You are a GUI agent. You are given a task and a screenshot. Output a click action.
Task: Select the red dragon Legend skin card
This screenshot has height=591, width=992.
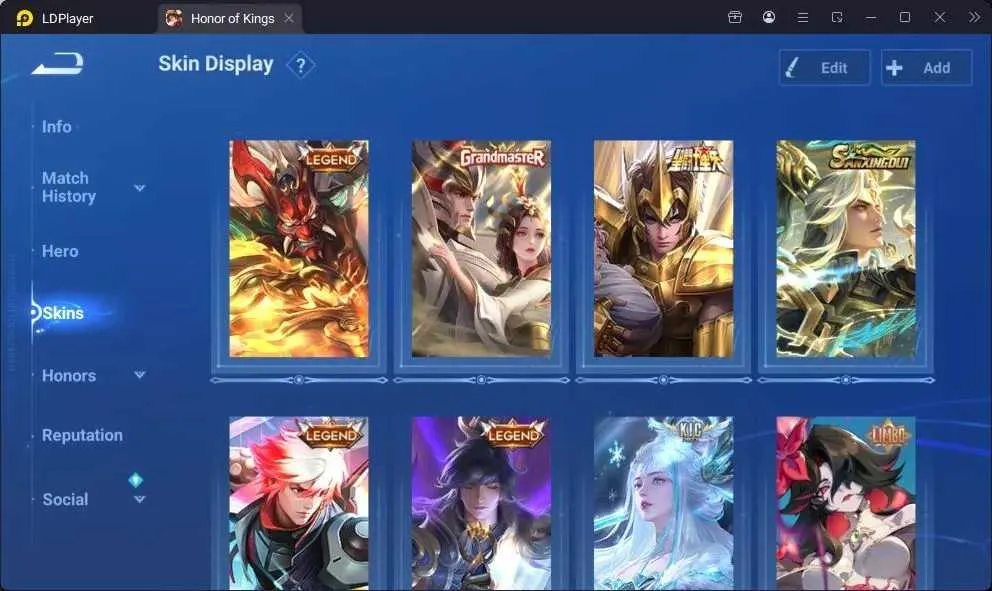click(299, 249)
